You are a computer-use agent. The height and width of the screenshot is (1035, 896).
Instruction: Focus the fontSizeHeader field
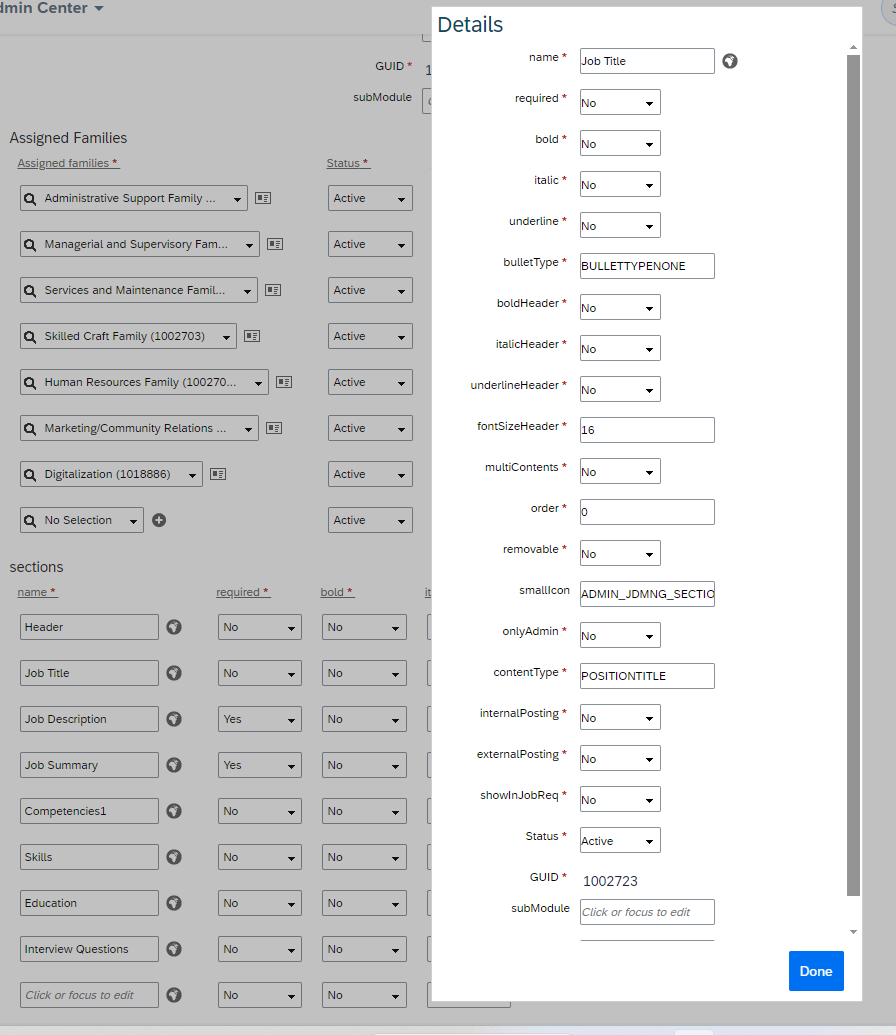647,430
